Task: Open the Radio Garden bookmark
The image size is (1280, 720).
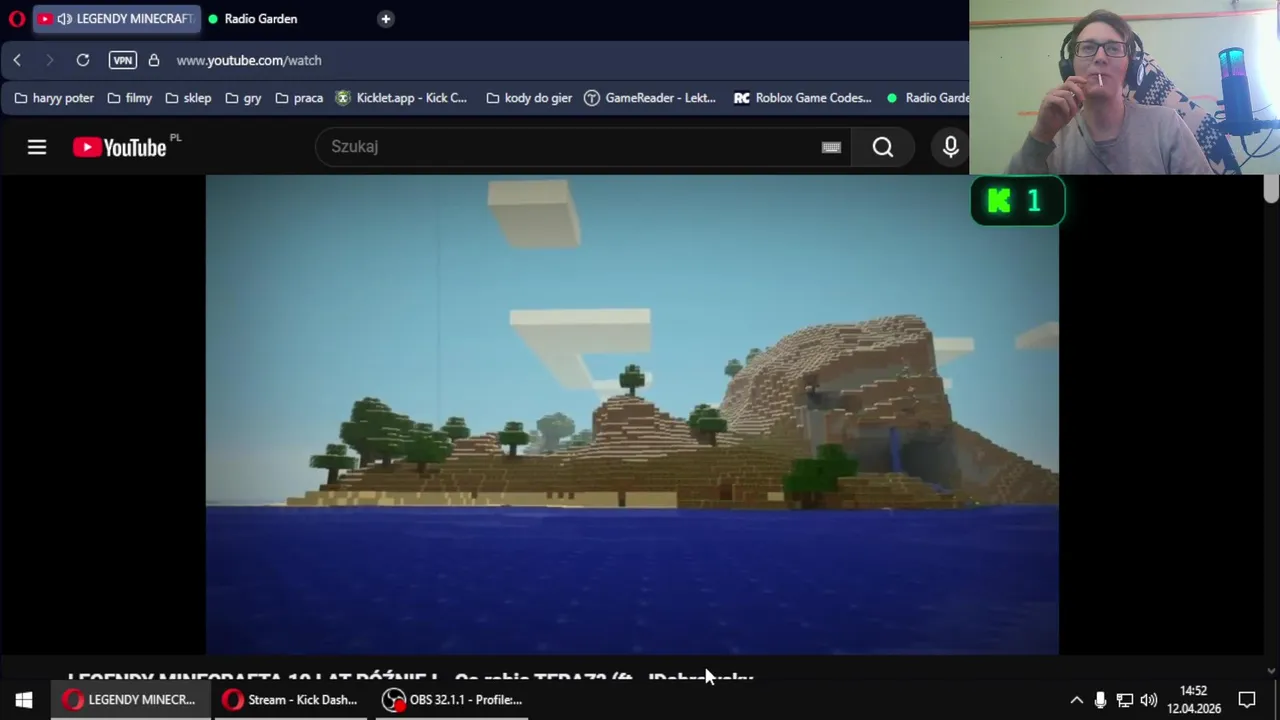Action: click(x=927, y=98)
